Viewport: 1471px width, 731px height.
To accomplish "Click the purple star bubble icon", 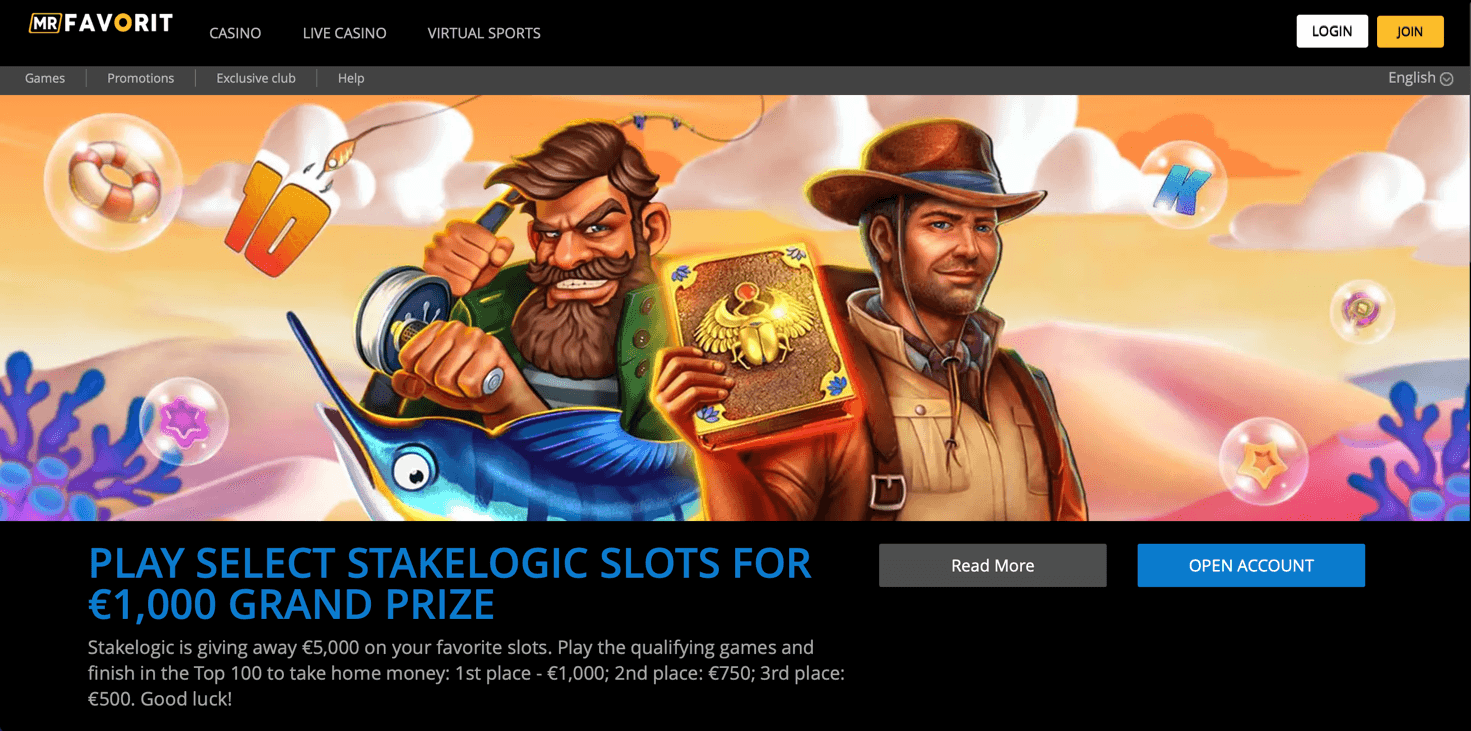I will tap(183, 422).
